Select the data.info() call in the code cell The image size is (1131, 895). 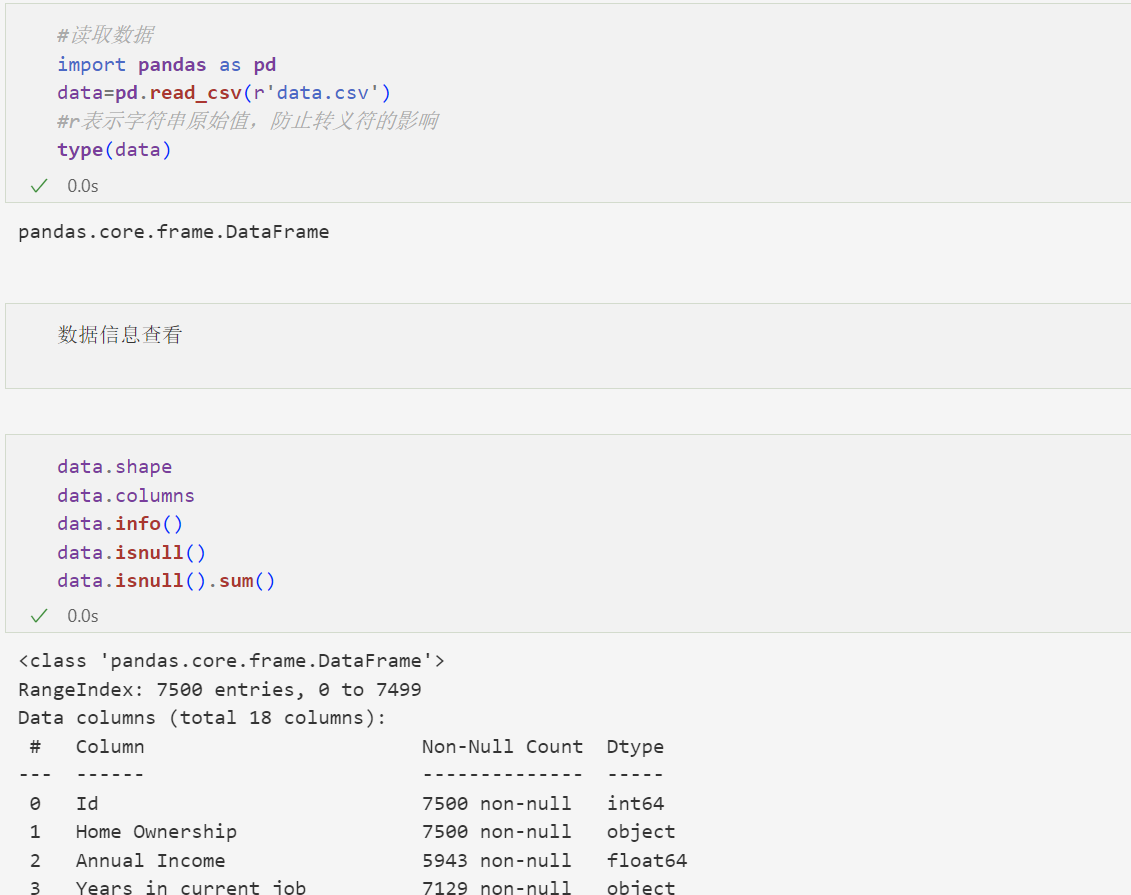(x=120, y=523)
